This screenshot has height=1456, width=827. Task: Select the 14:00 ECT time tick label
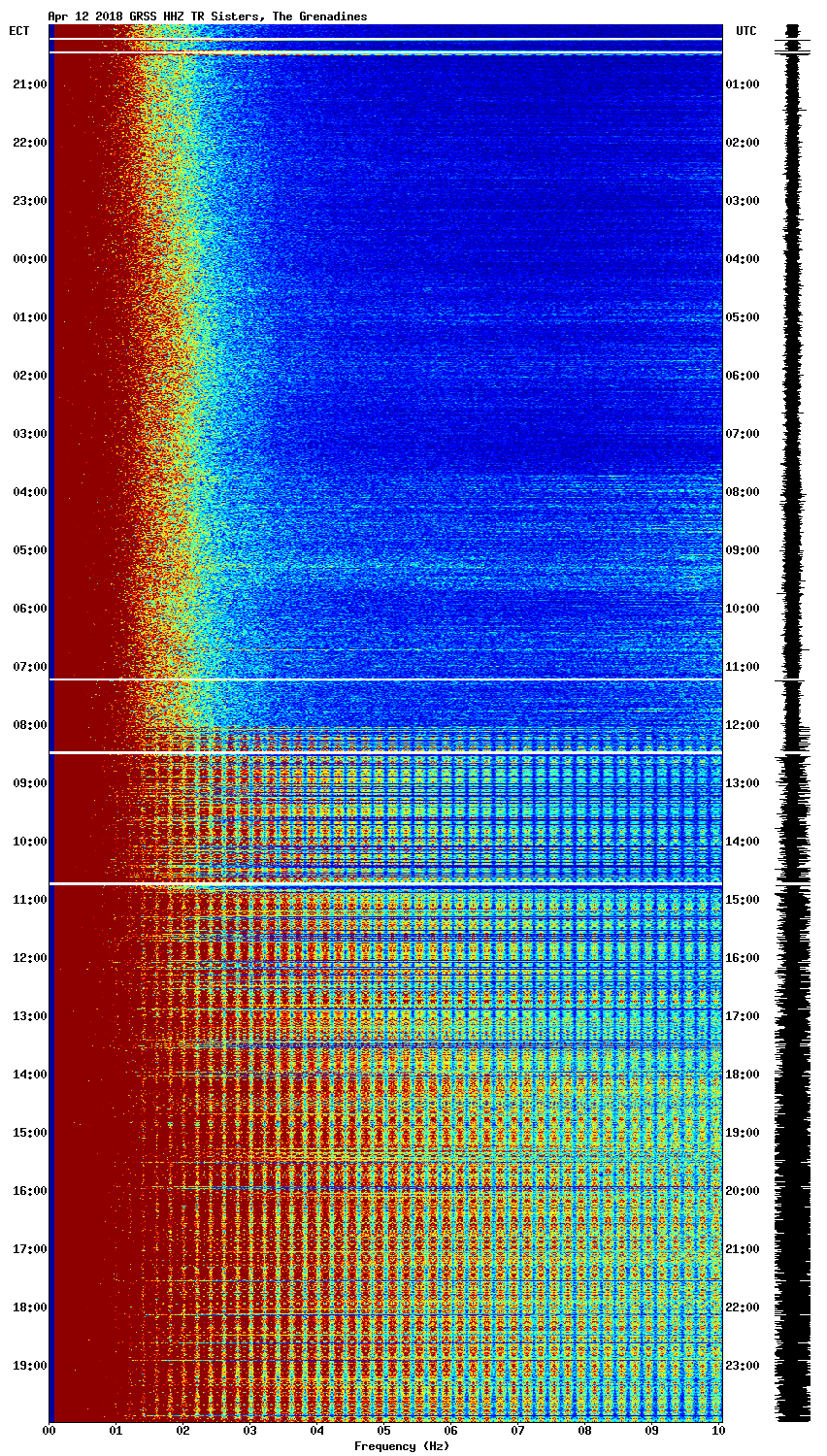click(29, 1075)
